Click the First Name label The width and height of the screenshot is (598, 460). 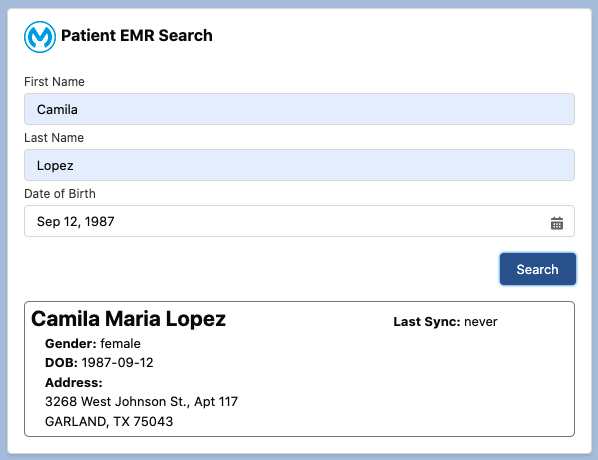pos(54,82)
